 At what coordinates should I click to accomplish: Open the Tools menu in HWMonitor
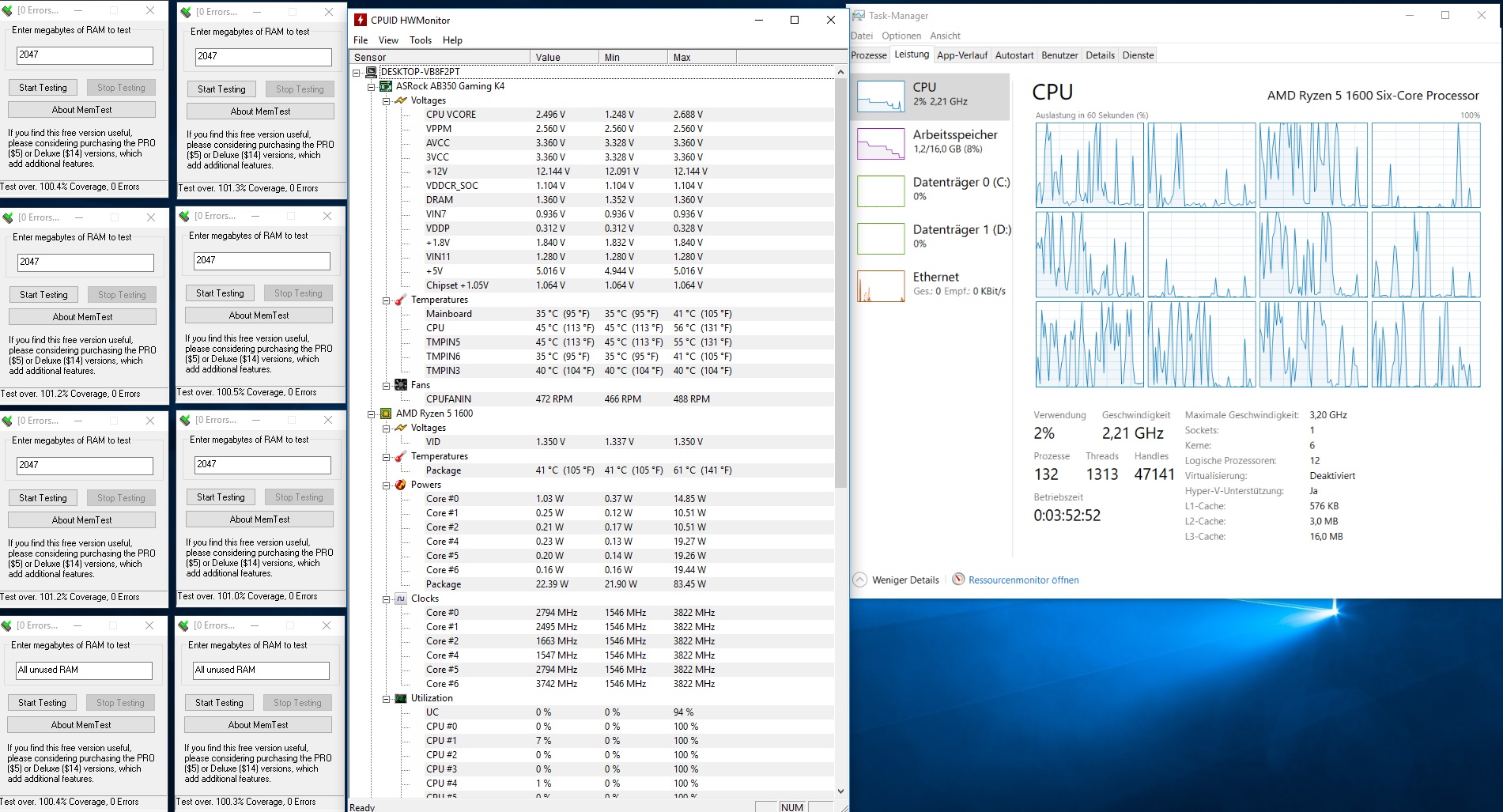pyautogui.click(x=421, y=40)
